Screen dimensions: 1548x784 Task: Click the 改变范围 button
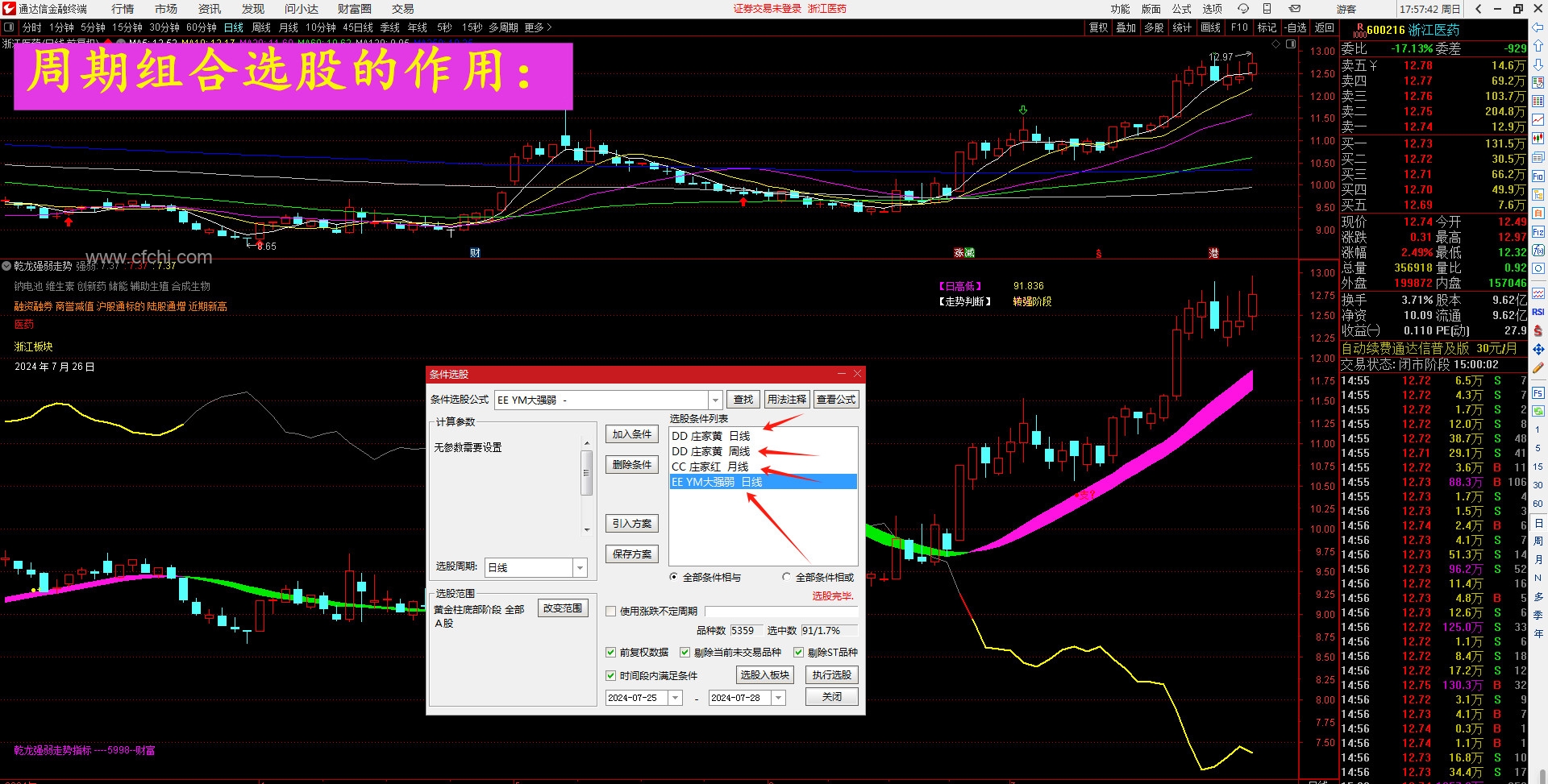pos(563,608)
